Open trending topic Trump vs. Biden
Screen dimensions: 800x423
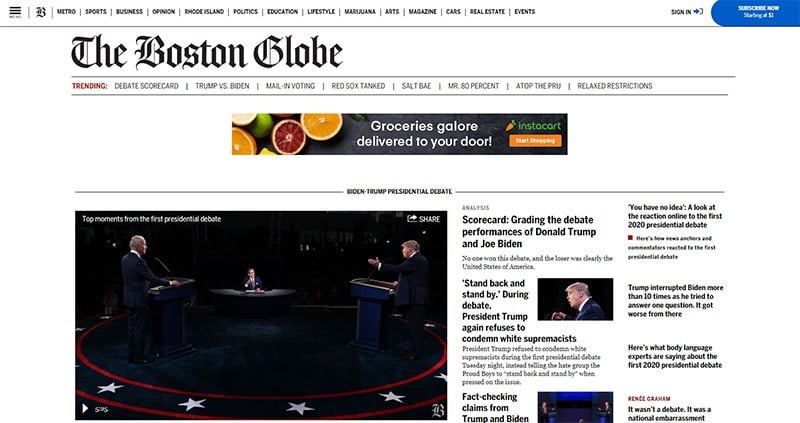point(222,86)
